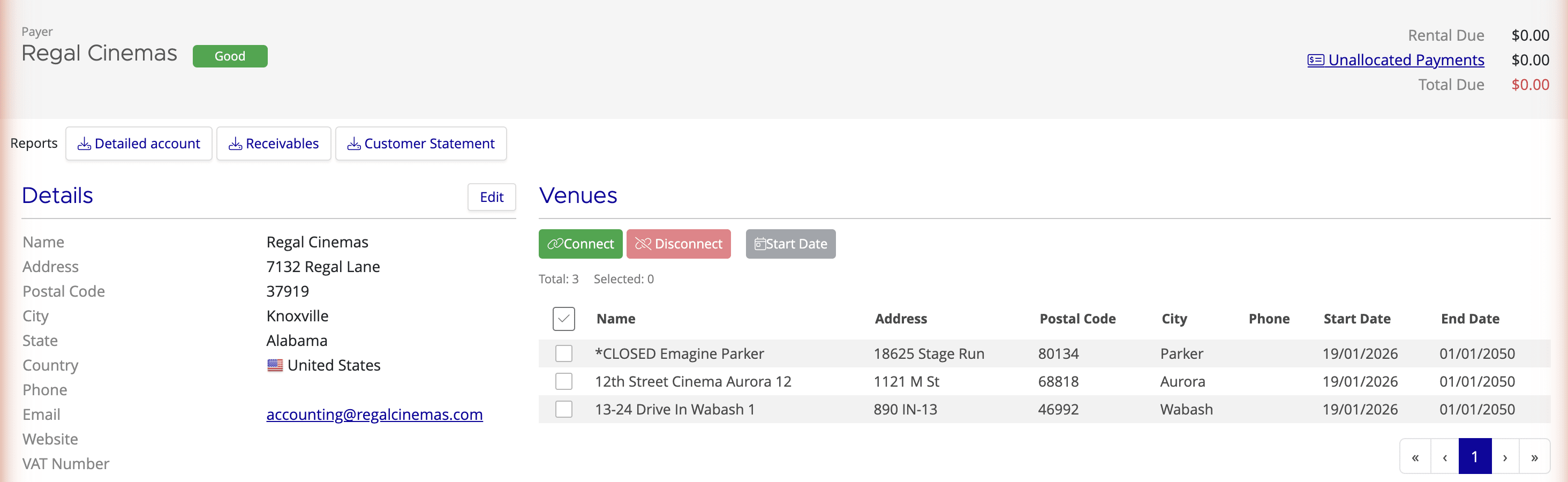The height and width of the screenshot is (482, 1568).
Task: Click the Good status badge
Action: point(230,55)
